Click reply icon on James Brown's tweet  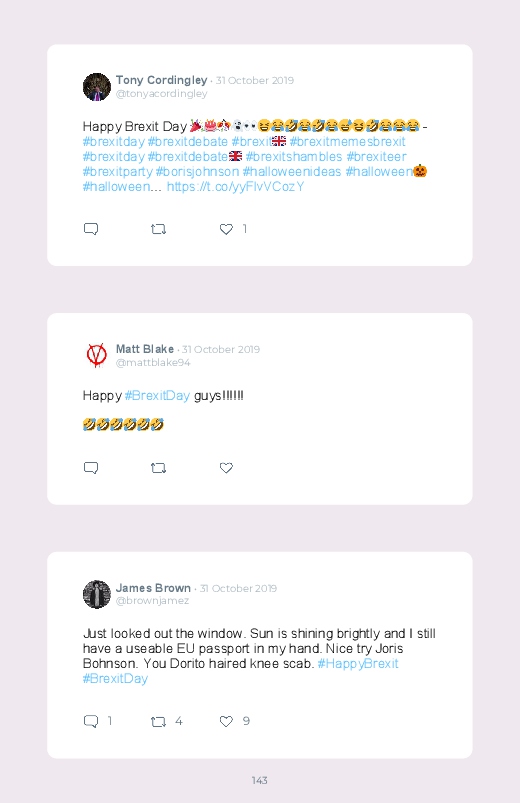91,721
